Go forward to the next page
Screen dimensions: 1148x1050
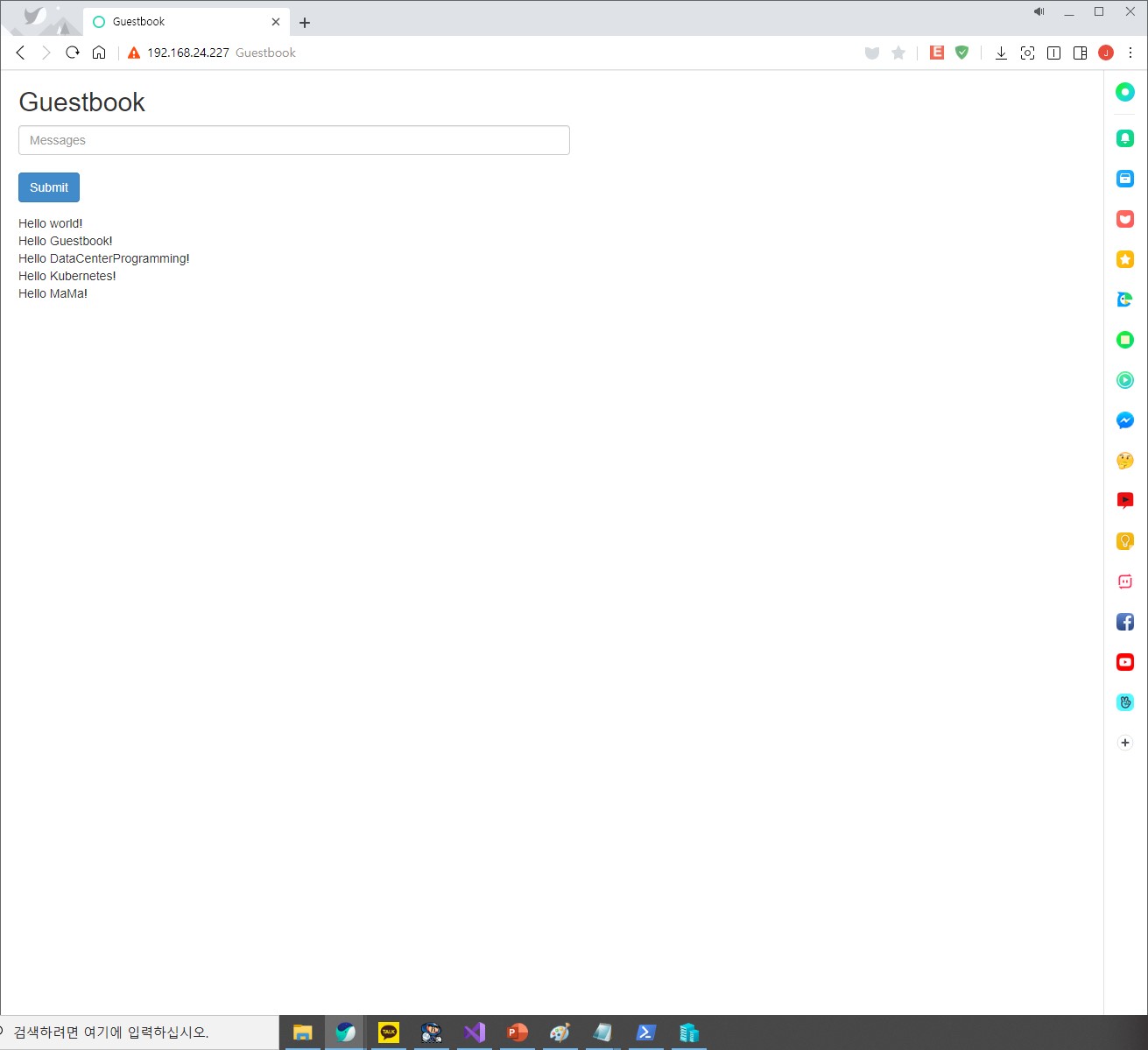46,53
